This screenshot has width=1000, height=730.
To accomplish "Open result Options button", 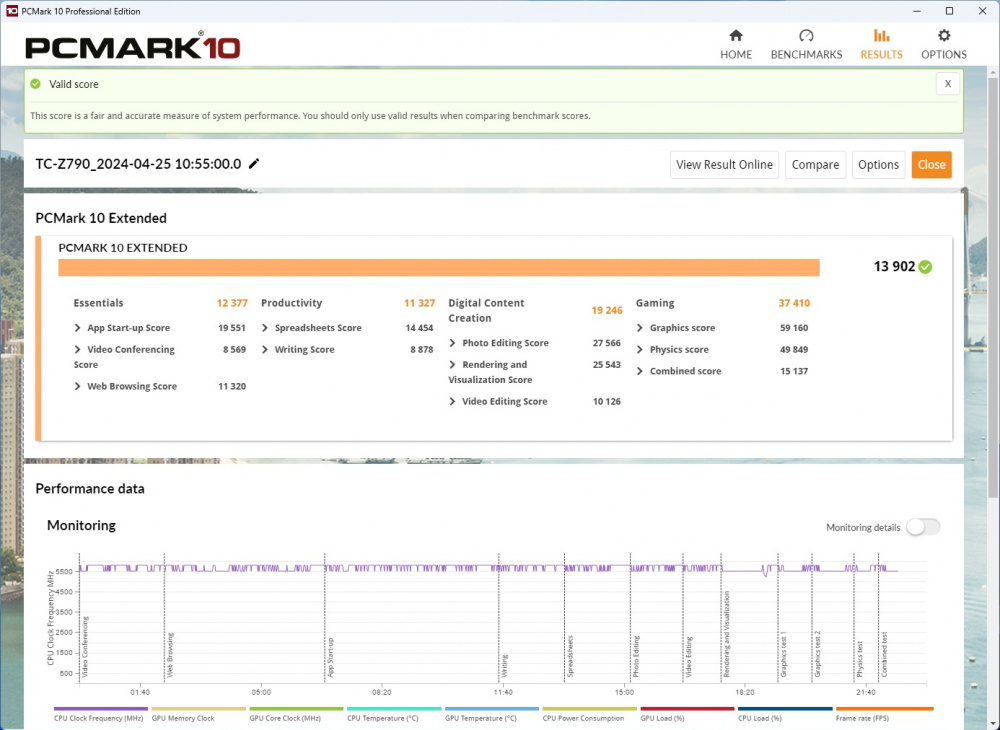I will [878, 164].
